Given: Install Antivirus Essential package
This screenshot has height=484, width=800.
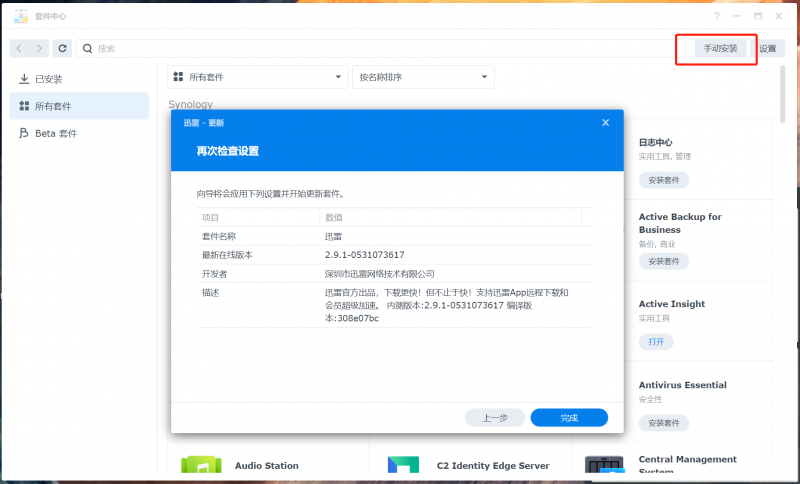Looking at the screenshot, I should [664, 423].
